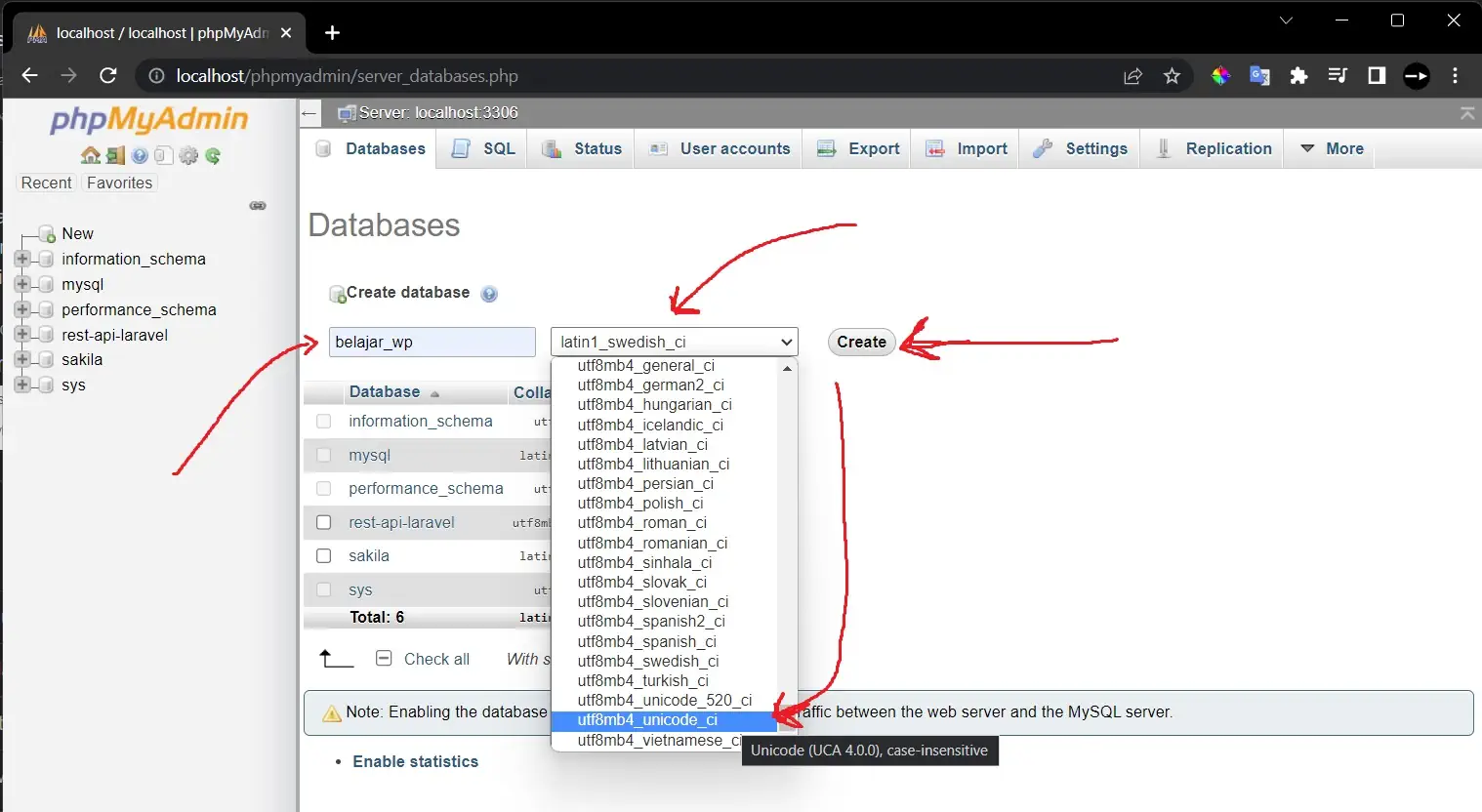Open the browser extensions puzzle icon

coord(1298,76)
